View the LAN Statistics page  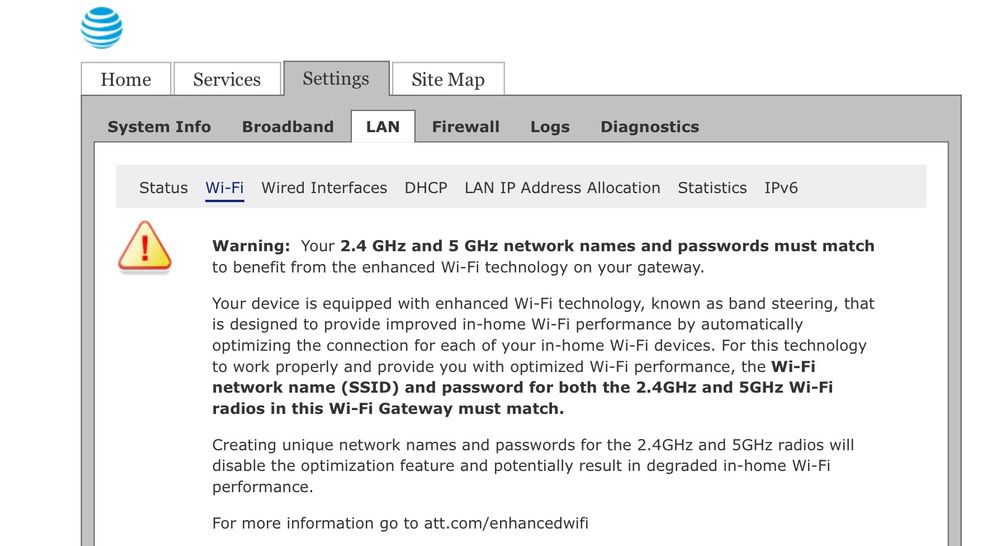coord(712,188)
